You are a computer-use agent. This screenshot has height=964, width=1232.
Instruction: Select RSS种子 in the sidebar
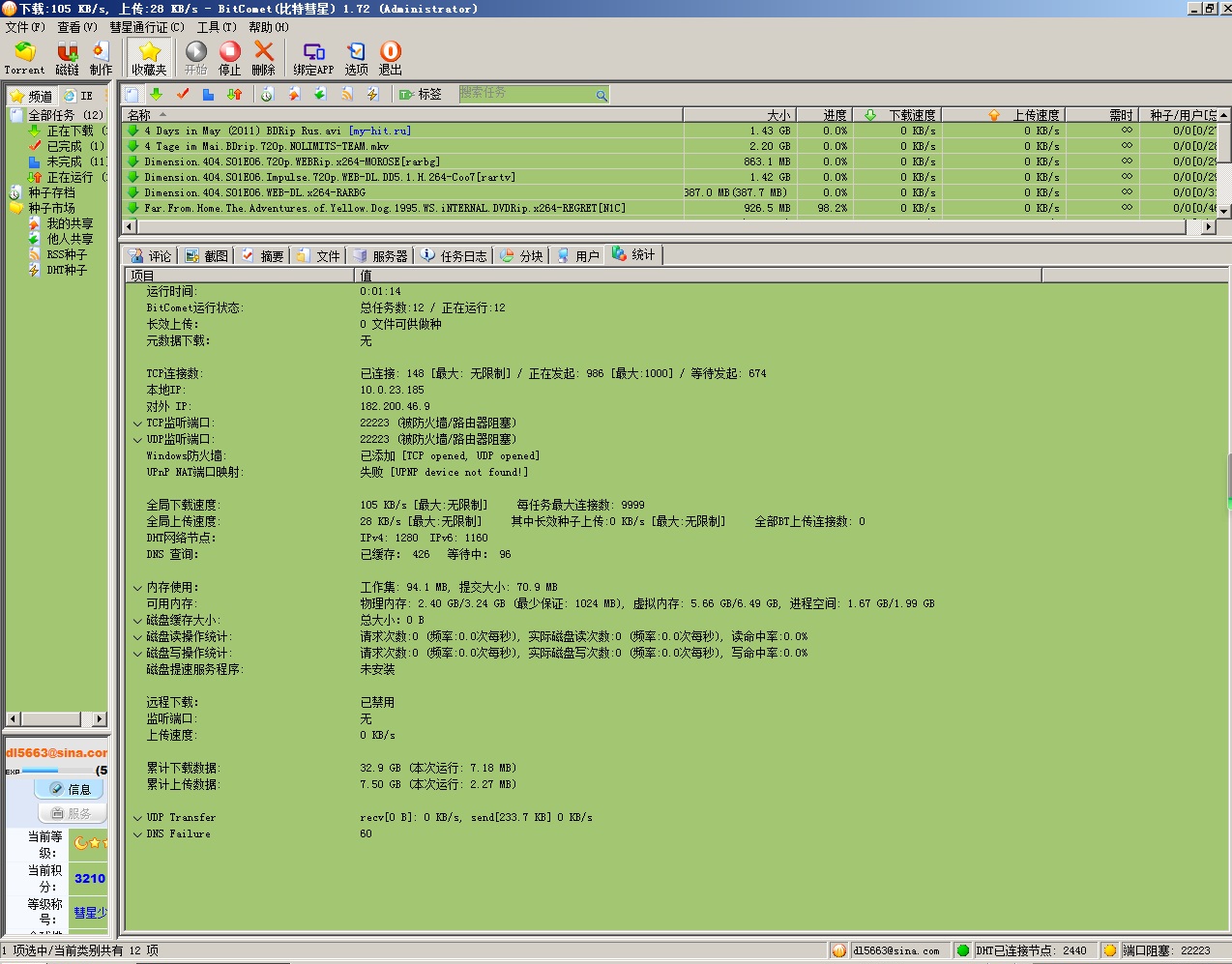tap(67, 254)
